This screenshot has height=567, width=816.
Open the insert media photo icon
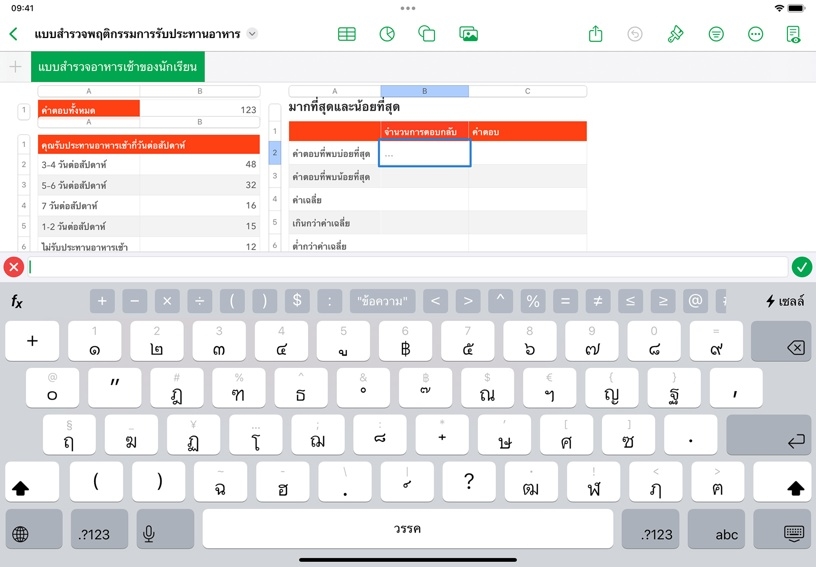pos(468,34)
